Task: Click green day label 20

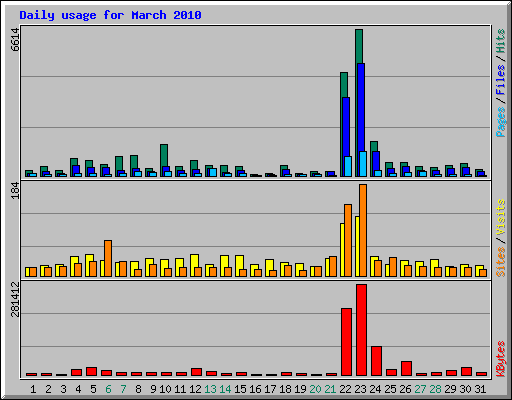Action: pyautogui.click(x=315, y=389)
